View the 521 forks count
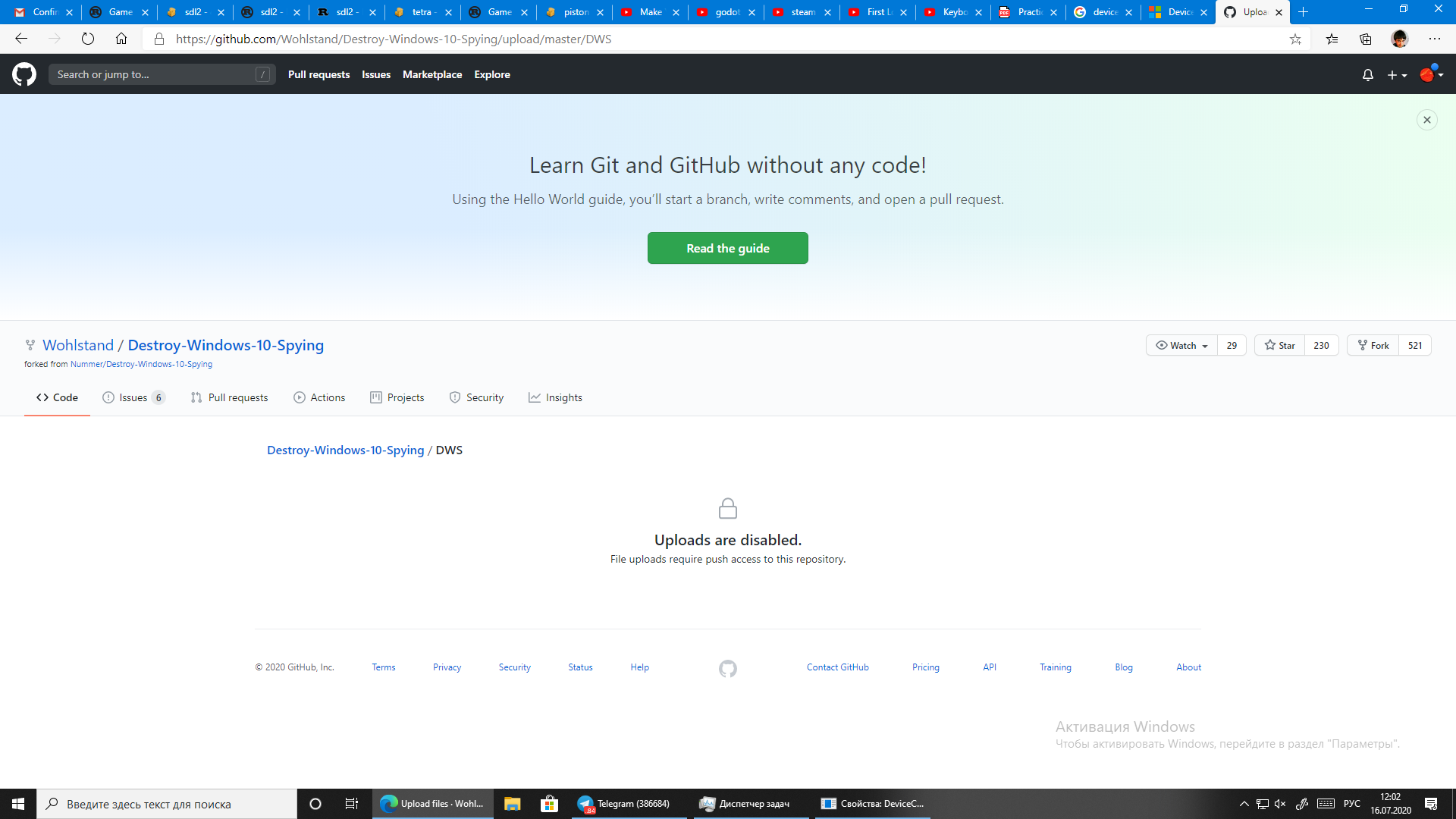 point(1415,345)
